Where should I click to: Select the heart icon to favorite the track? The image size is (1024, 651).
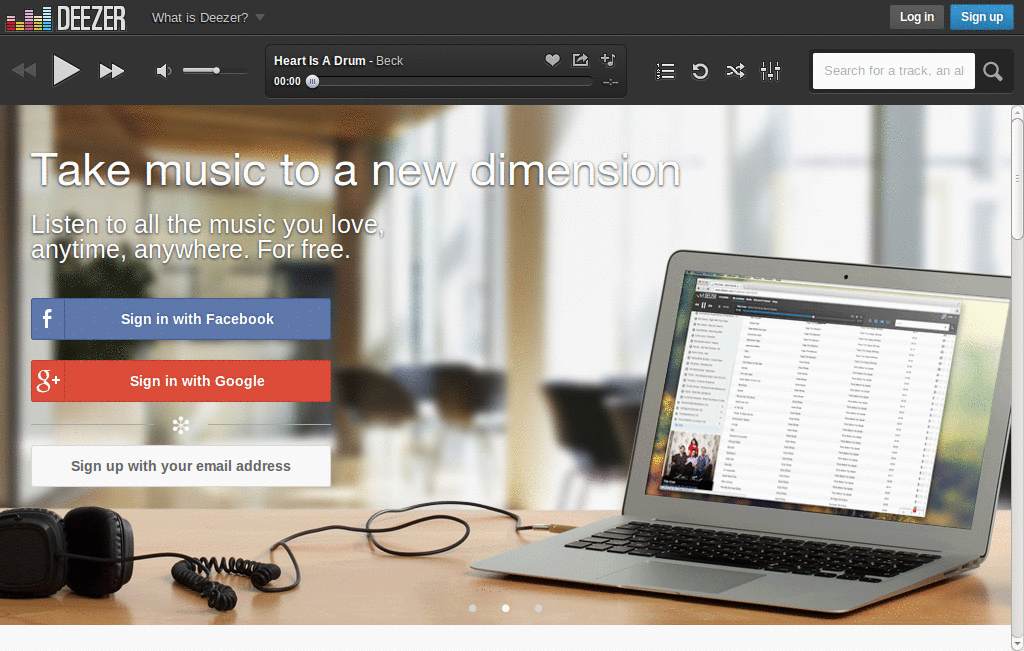(553, 60)
